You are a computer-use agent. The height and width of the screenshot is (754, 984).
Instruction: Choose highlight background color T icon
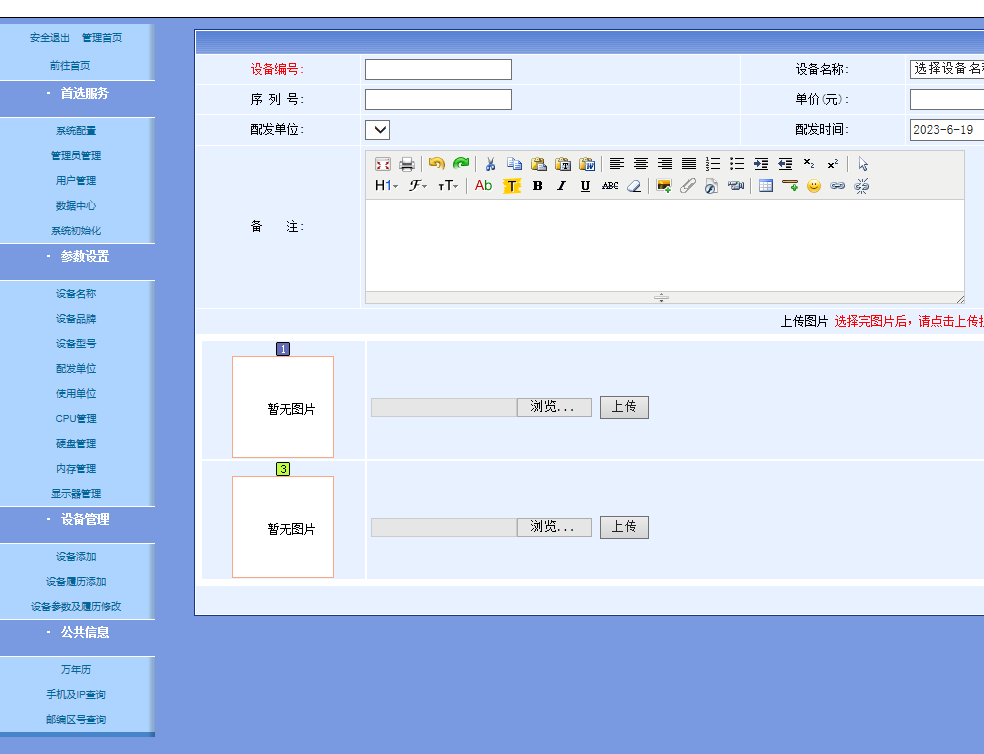(x=511, y=186)
